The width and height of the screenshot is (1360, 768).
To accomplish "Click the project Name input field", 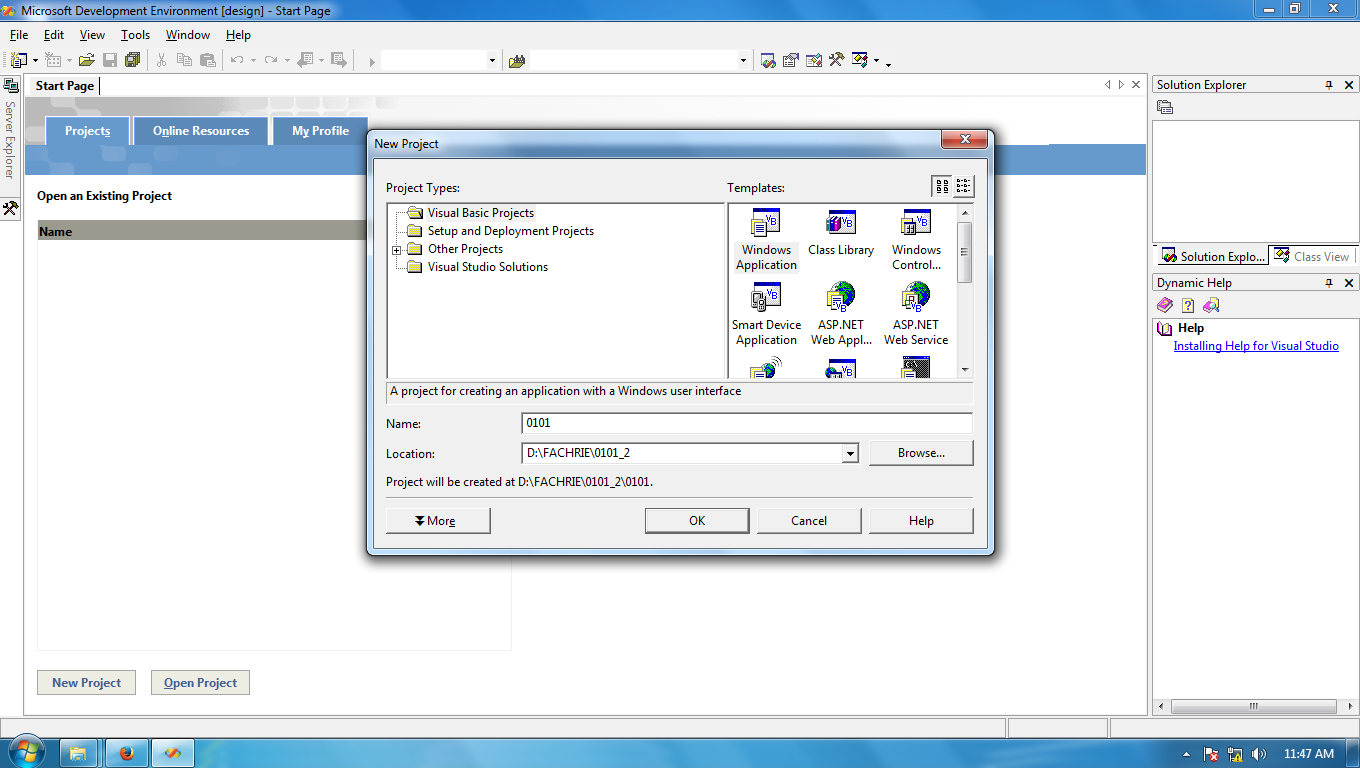I will (x=747, y=423).
